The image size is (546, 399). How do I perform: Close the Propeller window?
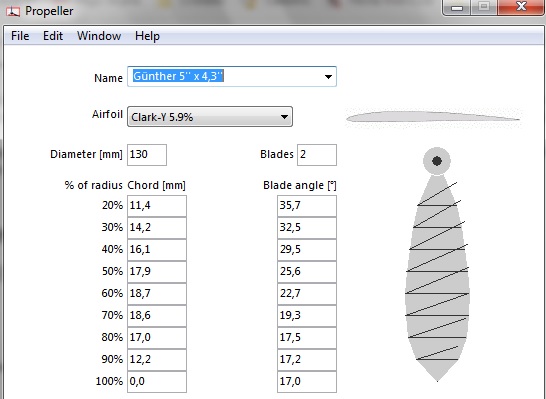(521, 7)
